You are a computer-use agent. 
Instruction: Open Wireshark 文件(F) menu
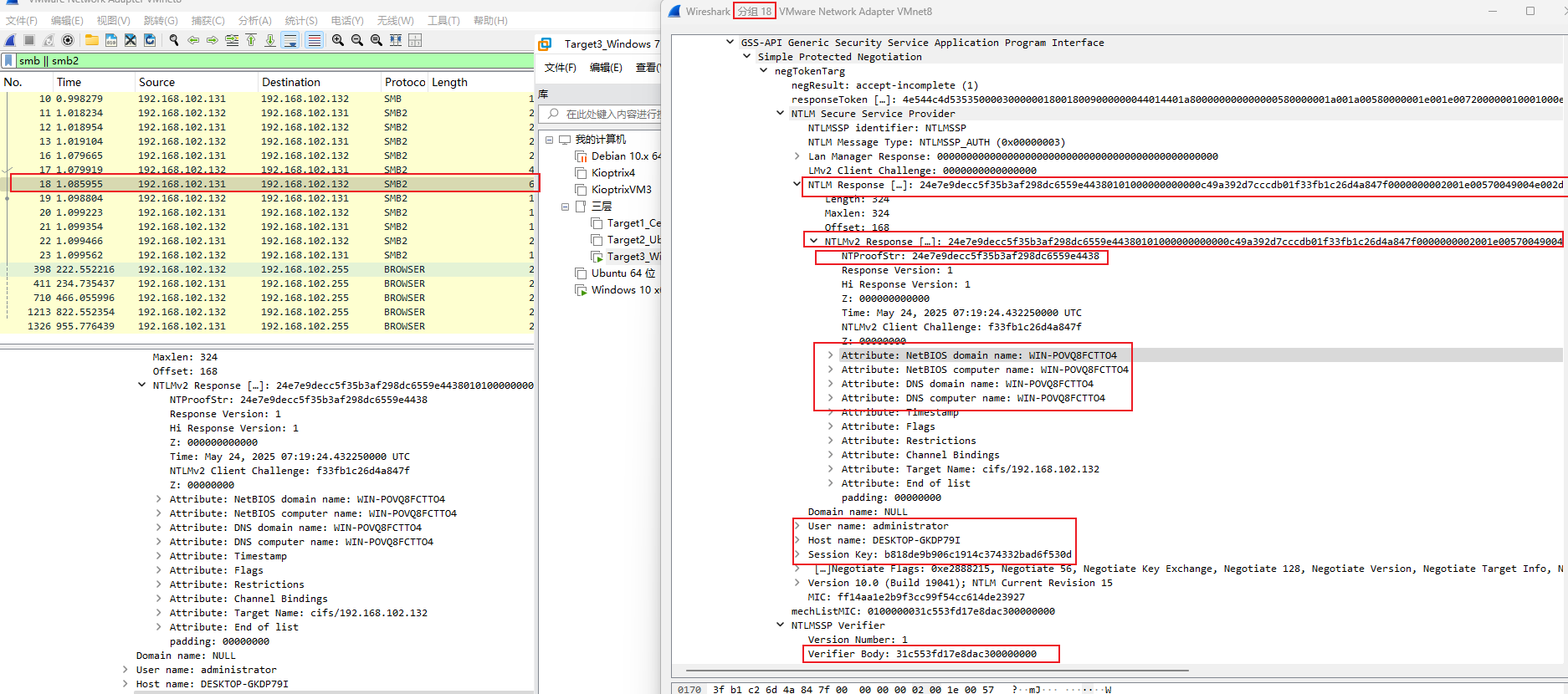click(22, 20)
